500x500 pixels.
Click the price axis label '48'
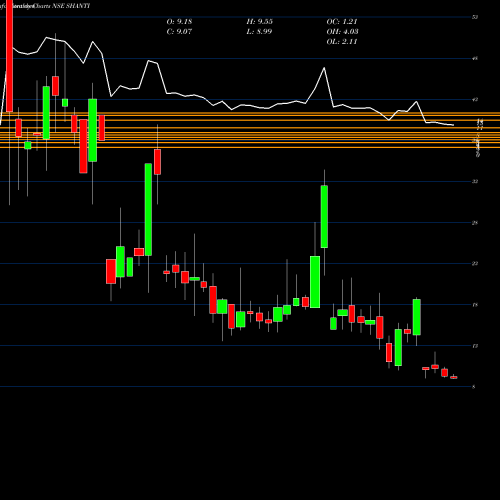coord(475,59)
